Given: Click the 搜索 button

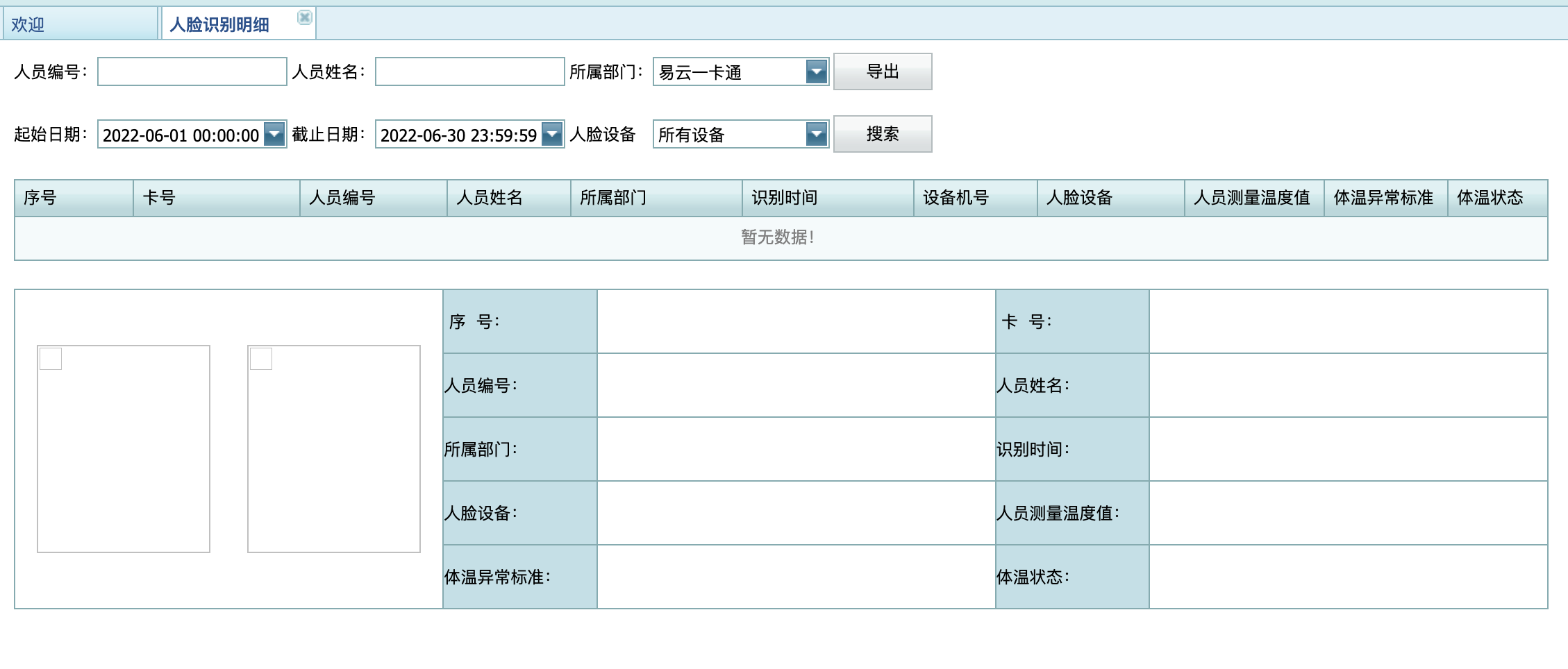Looking at the screenshot, I should click(883, 134).
